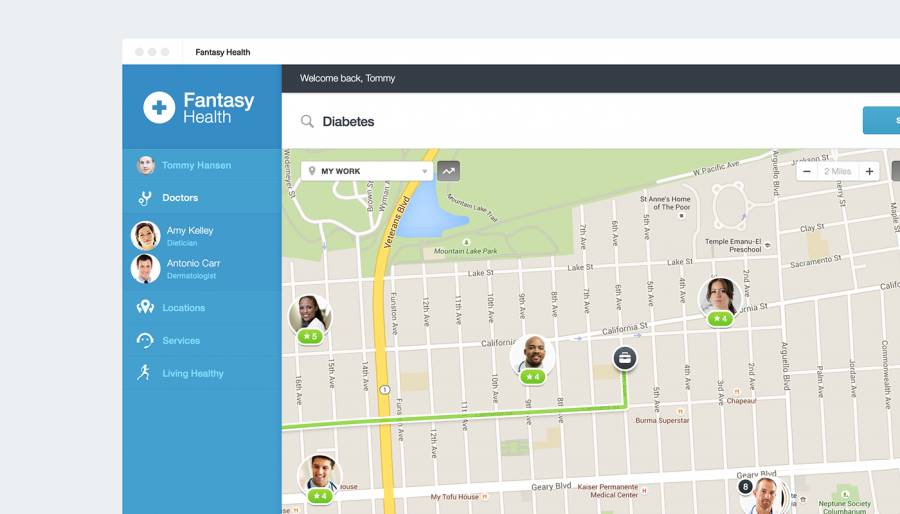The width and height of the screenshot is (900, 514).
Task: Open Tommy Hansen profile
Action: pyautogui.click(x=196, y=165)
